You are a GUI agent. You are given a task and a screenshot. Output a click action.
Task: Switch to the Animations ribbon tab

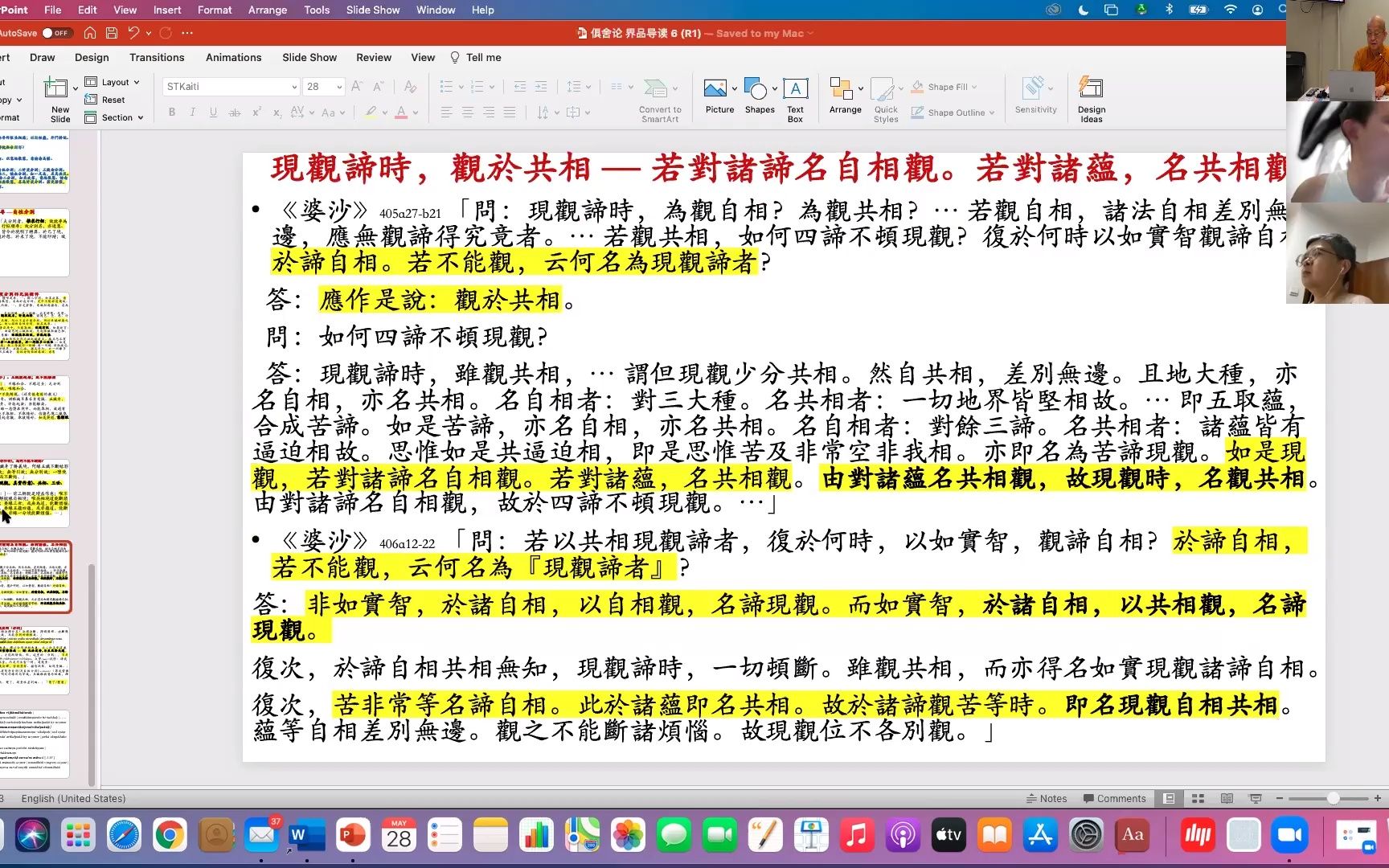point(233,57)
